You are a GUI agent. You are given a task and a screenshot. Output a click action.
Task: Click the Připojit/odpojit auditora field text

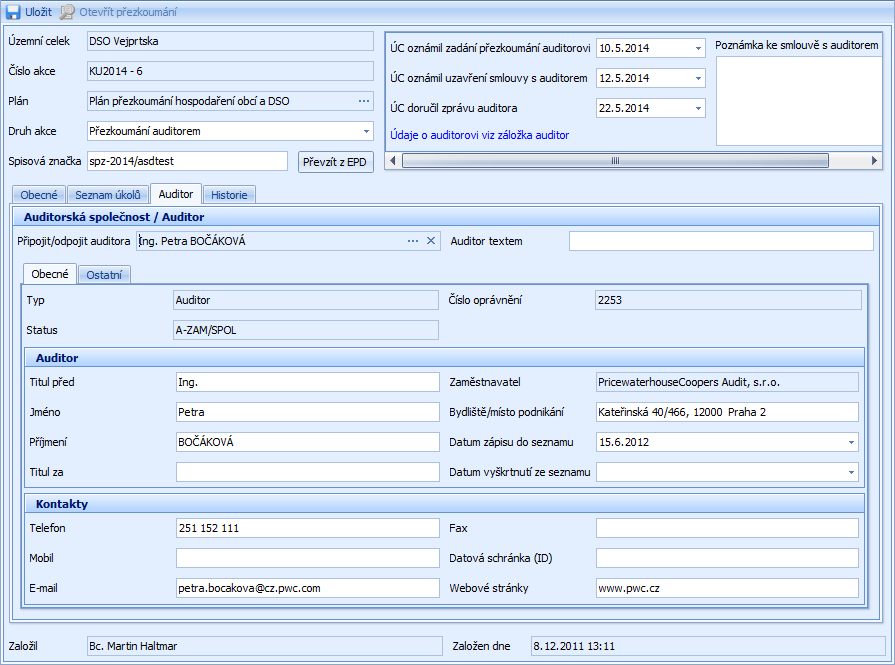coord(192,241)
